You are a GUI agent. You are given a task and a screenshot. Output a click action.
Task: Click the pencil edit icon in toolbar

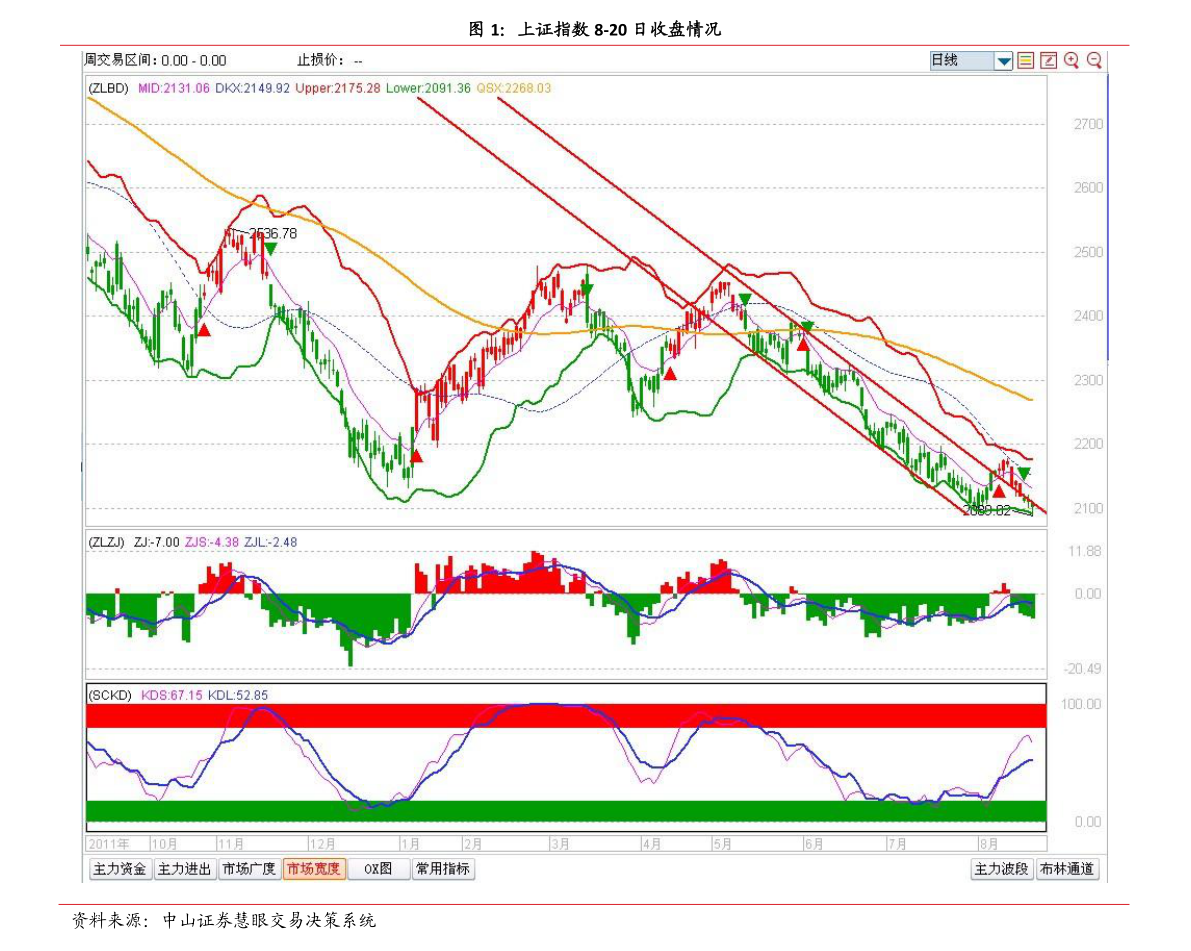pos(1048,61)
